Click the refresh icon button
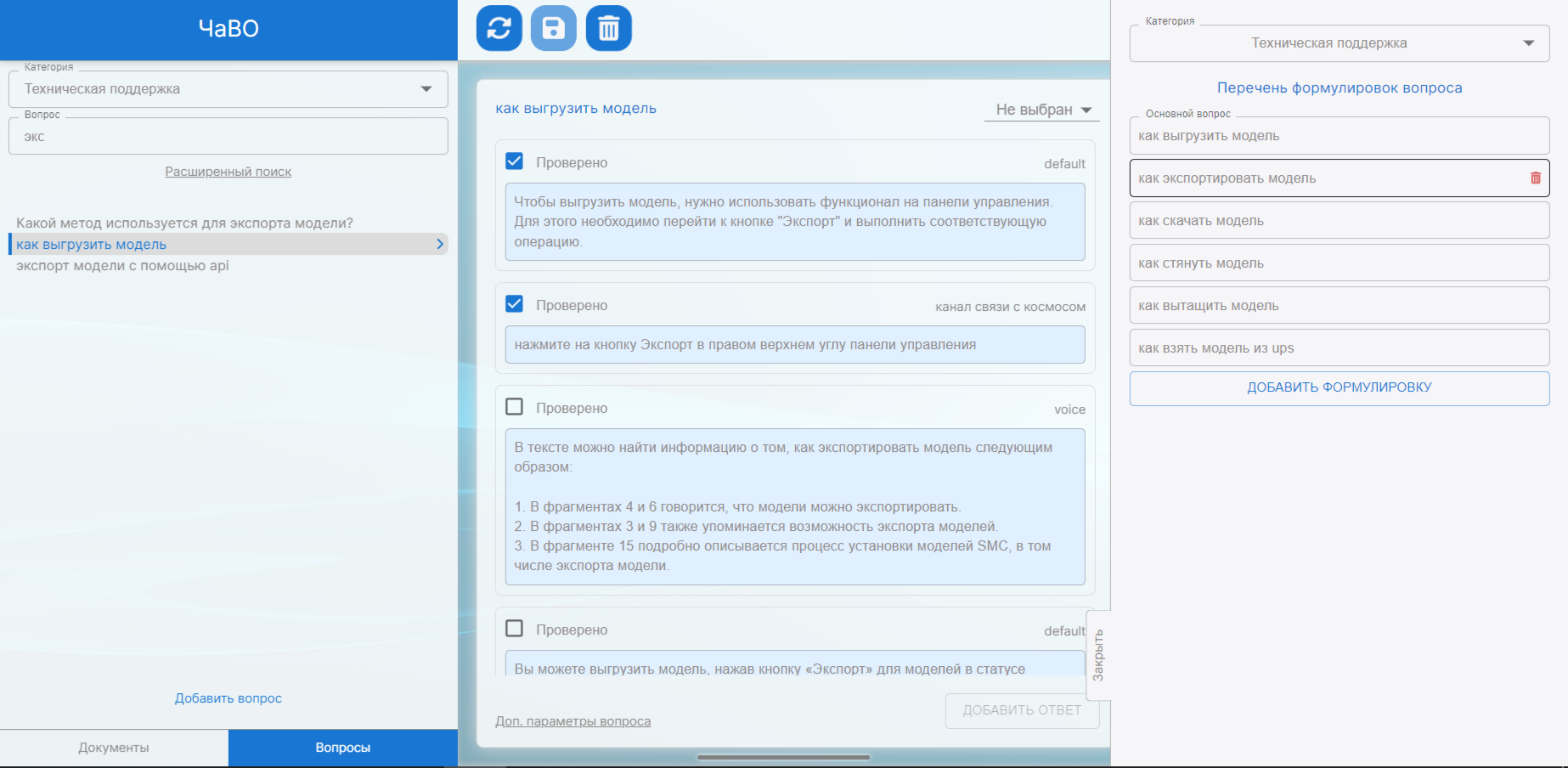Screen dimensions: 1568x768 point(499,29)
